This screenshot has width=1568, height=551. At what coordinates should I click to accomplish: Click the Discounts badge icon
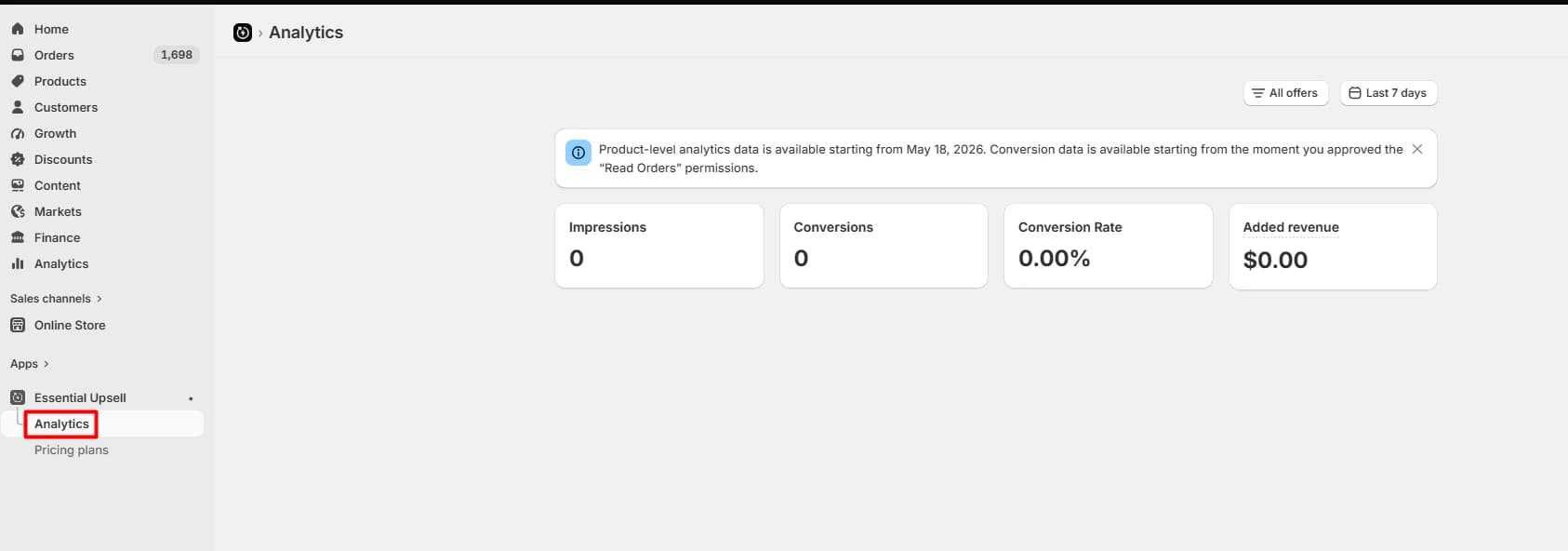[18, 159]
